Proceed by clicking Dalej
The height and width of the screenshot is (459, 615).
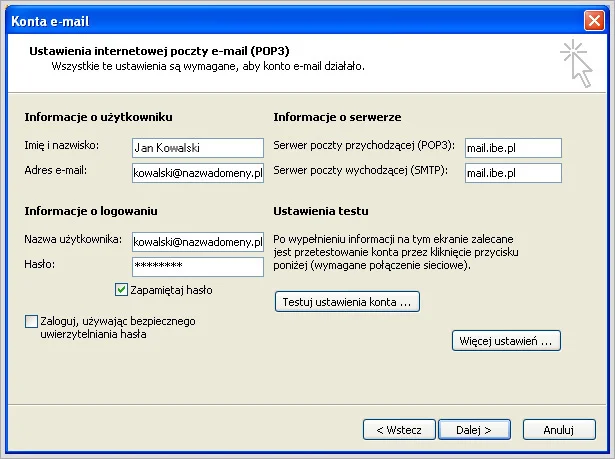[473, 429]
